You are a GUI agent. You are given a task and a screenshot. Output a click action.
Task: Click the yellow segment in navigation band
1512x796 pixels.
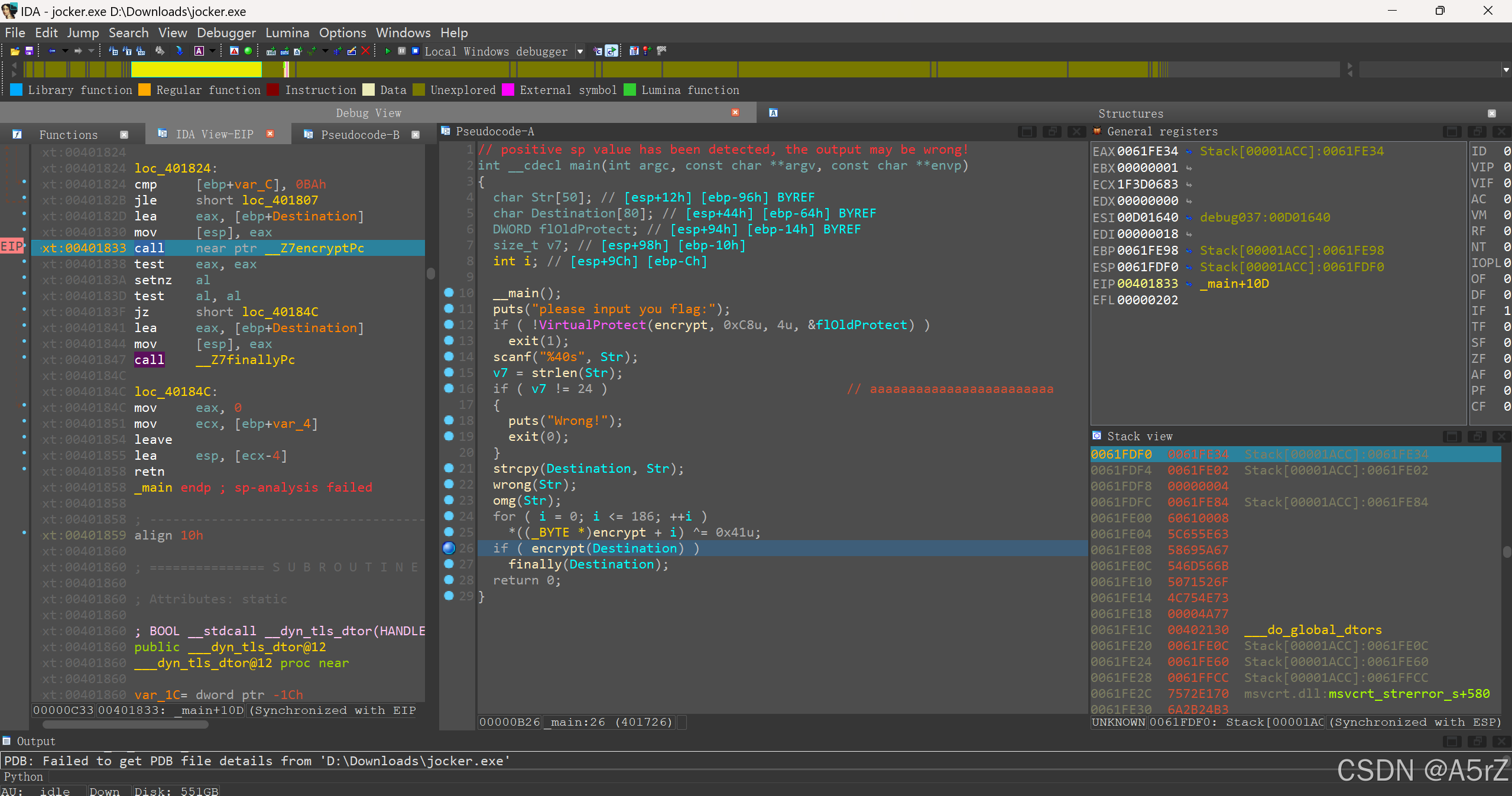pos(196,70)
